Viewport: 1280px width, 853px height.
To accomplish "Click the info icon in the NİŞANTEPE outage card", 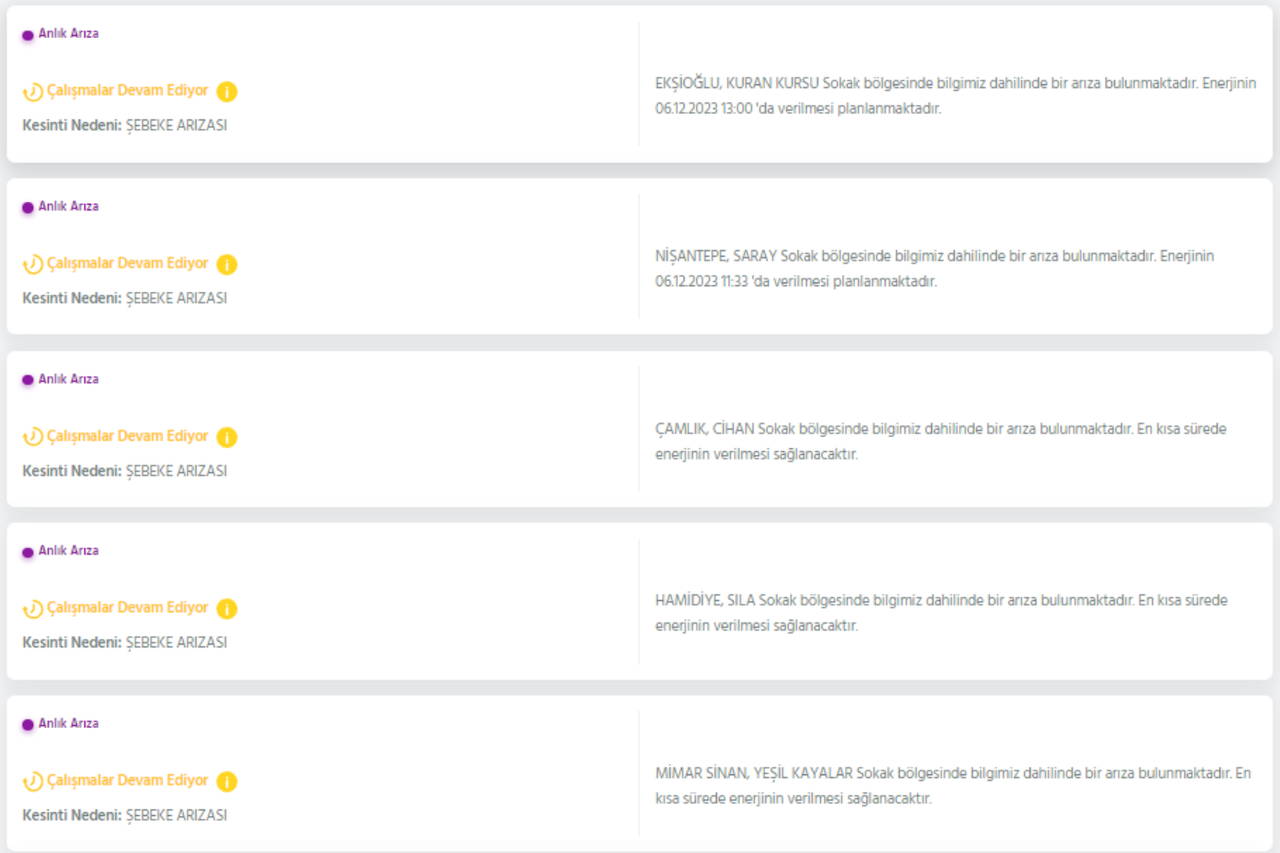I will 227,265.
